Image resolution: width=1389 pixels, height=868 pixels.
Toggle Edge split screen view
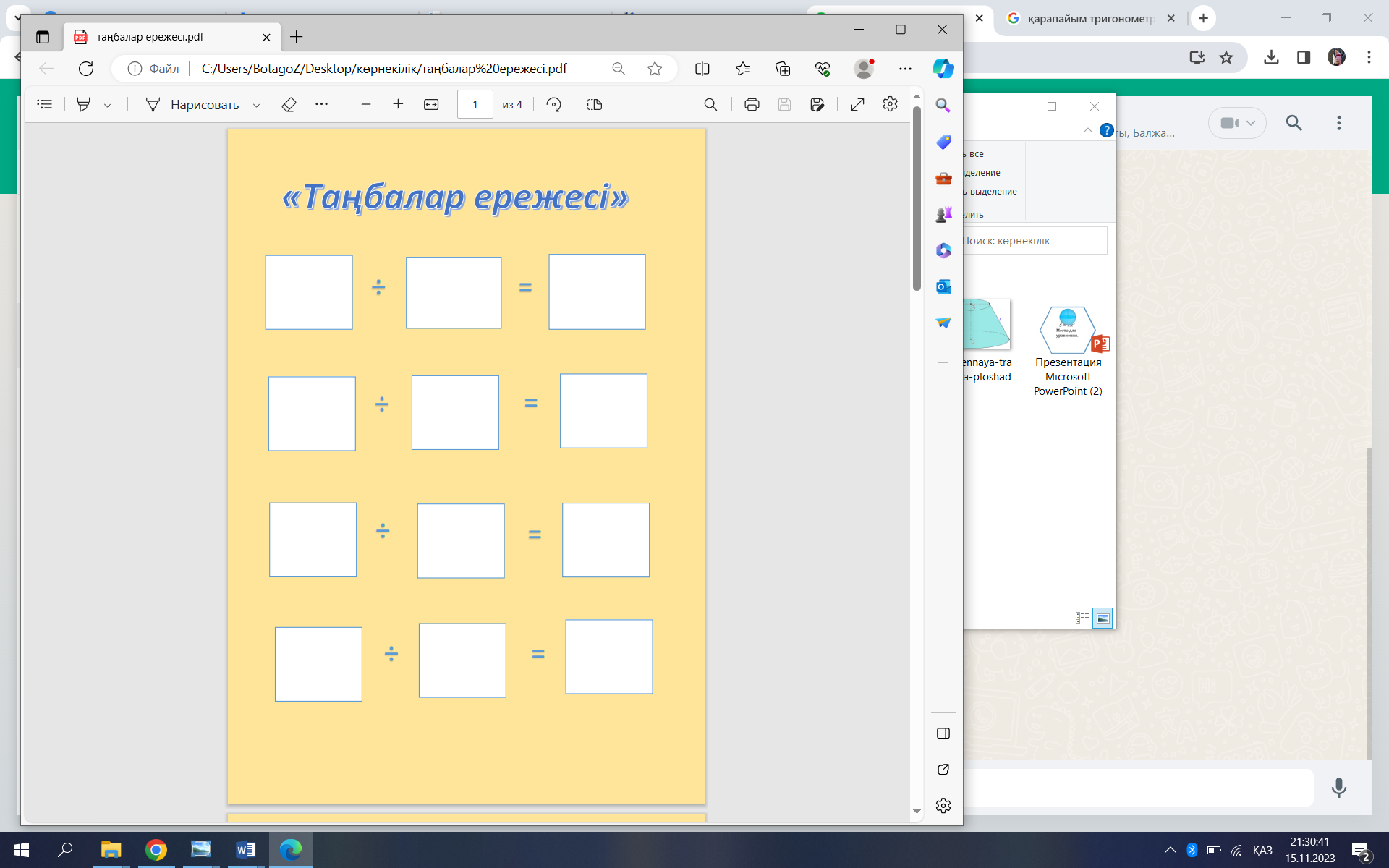[x=702, y=69]
